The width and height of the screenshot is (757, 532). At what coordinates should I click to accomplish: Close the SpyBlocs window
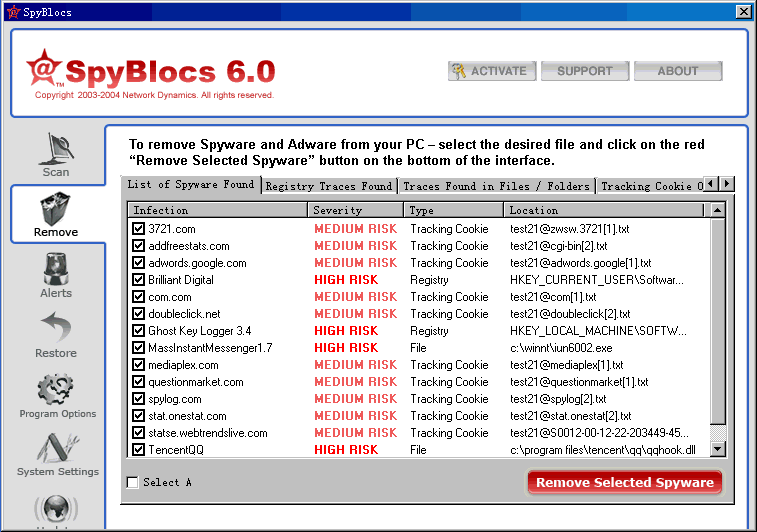point(743,12)
